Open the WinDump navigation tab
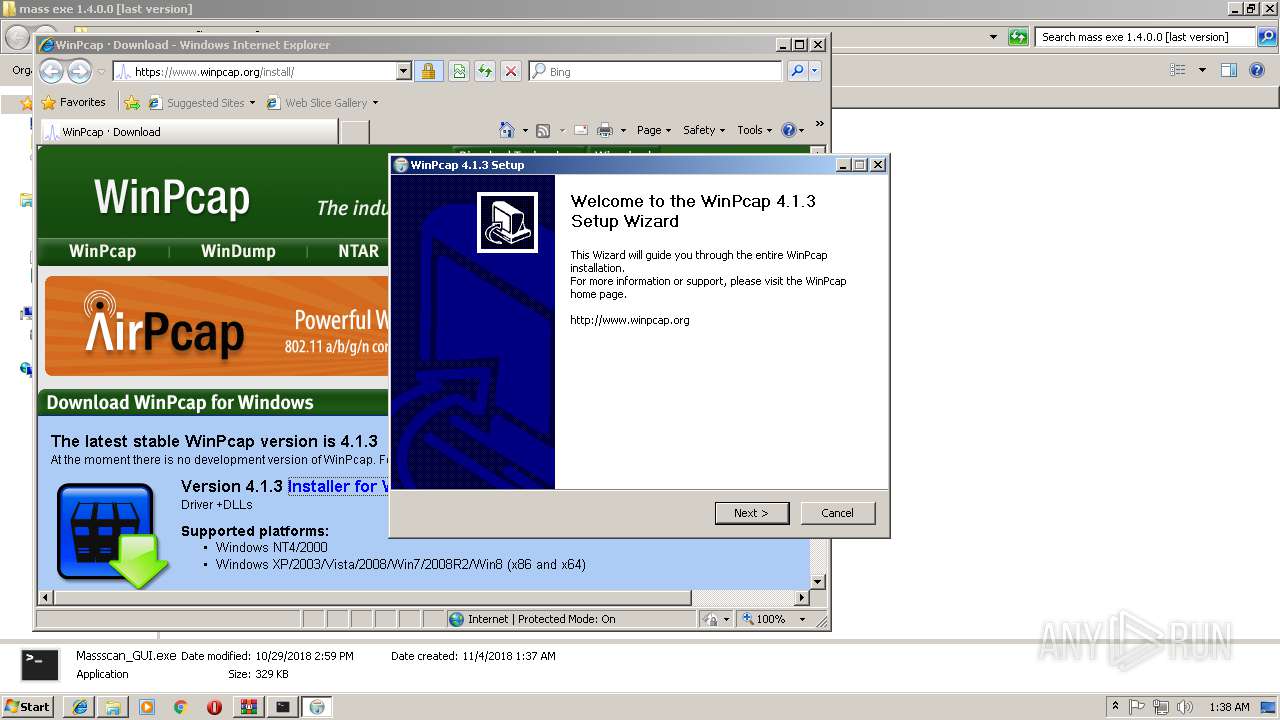Screen dimensions: 1280x720 238,251
